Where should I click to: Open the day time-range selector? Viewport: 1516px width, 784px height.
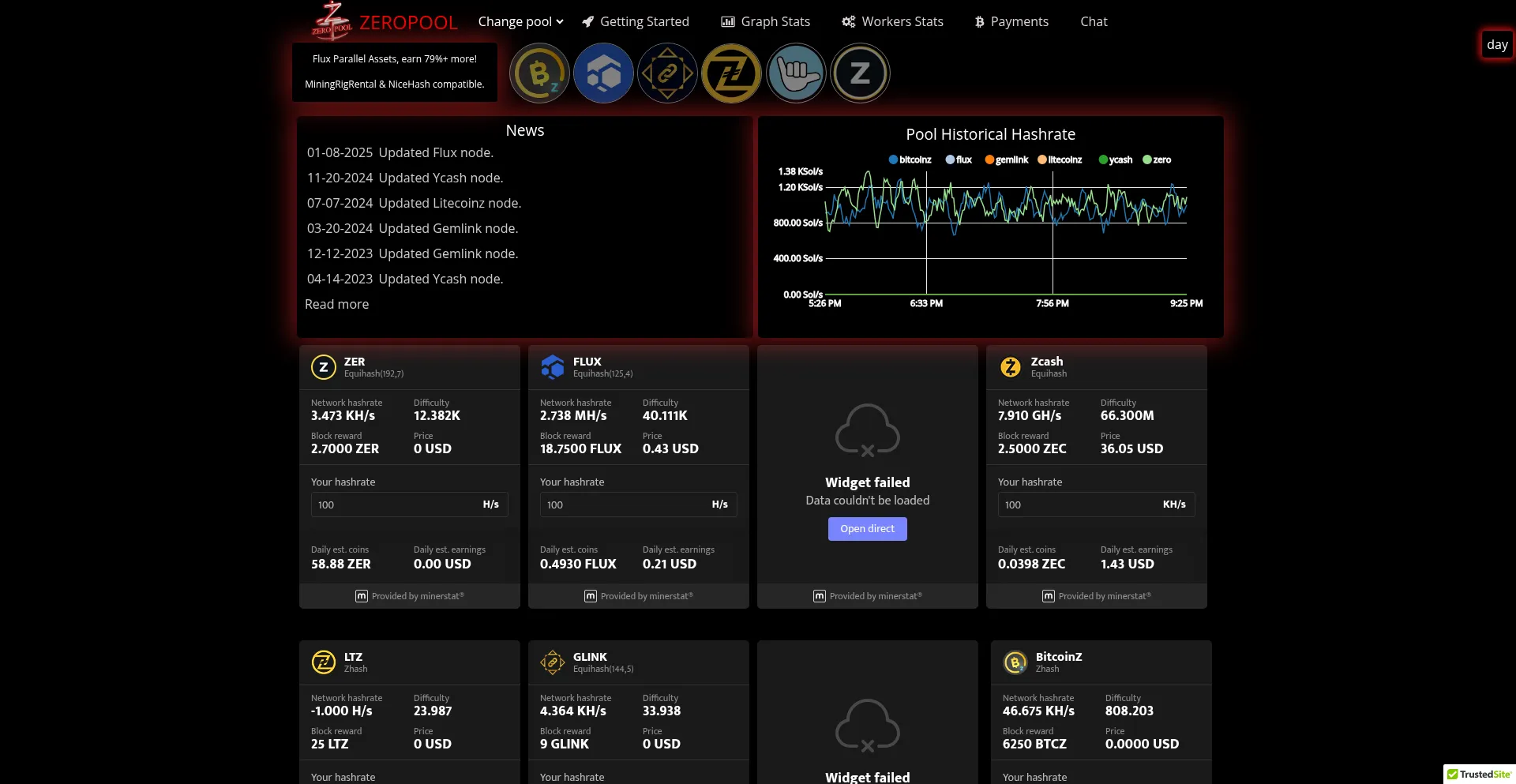coord(1497,44)
